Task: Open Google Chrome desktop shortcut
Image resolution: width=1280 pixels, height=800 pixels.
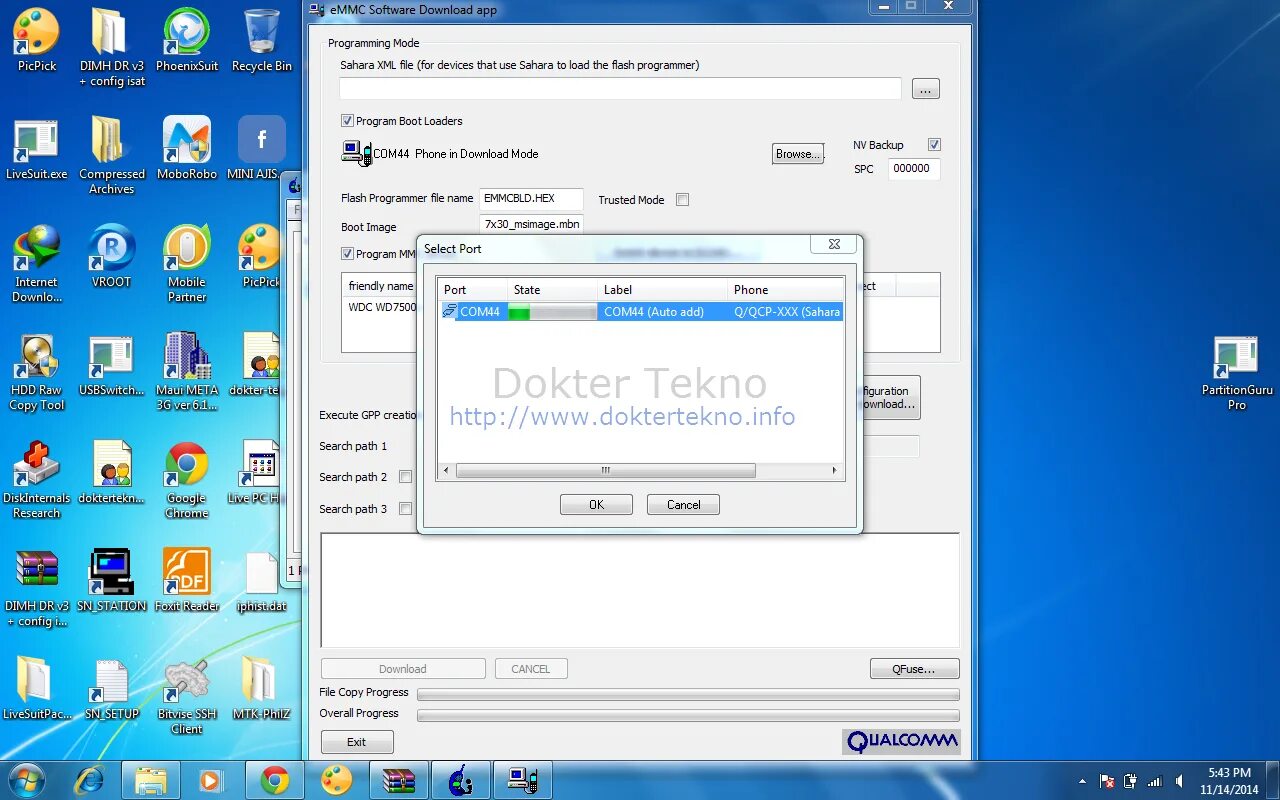Action: pyautogui.click(x=187, y=480)
